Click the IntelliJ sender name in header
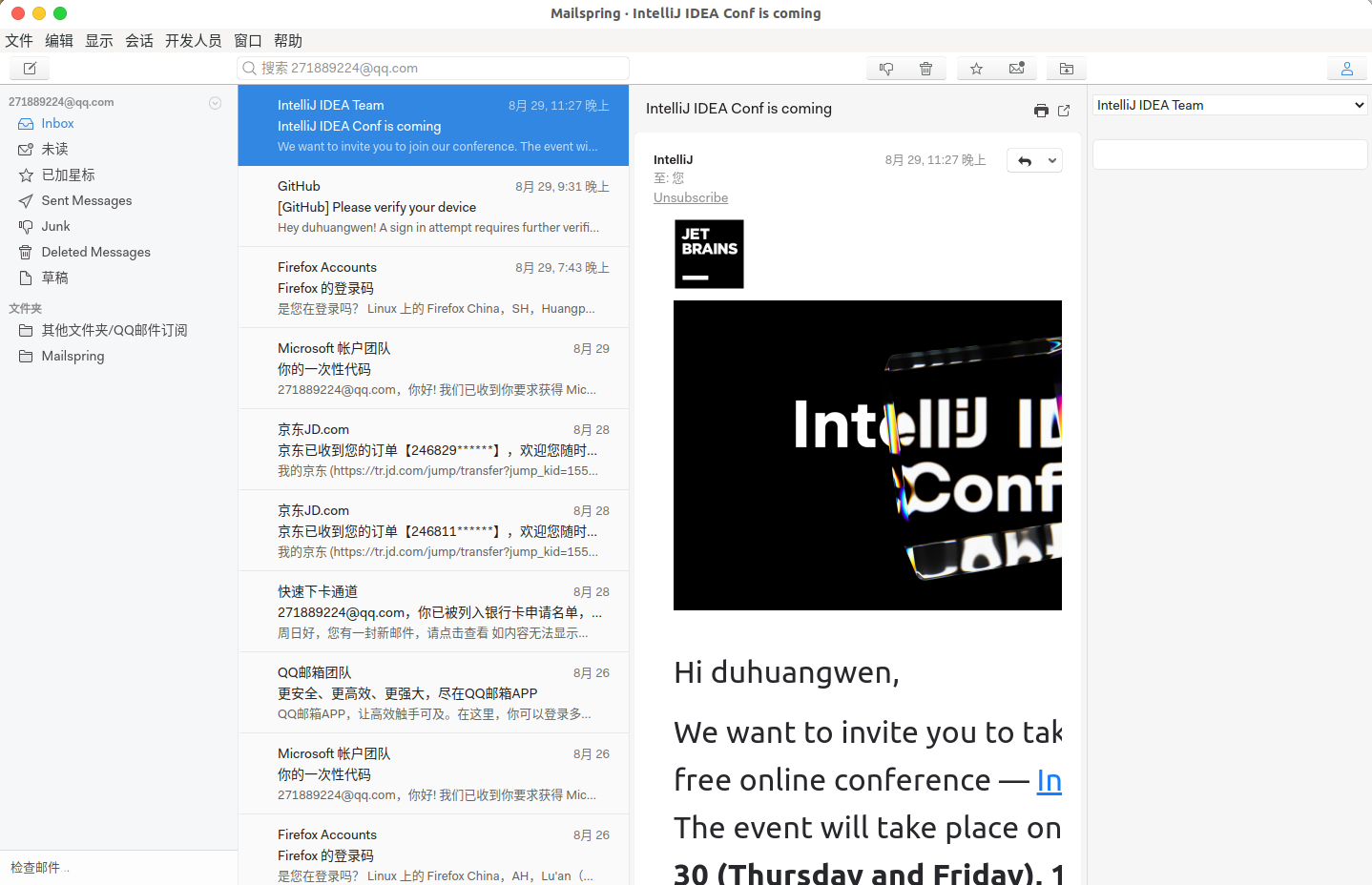The image size is (1372, 885). tap(674, 160)
